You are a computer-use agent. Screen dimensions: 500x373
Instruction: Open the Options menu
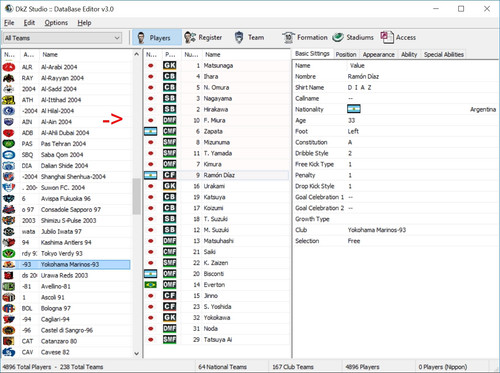tap(56, 23)
